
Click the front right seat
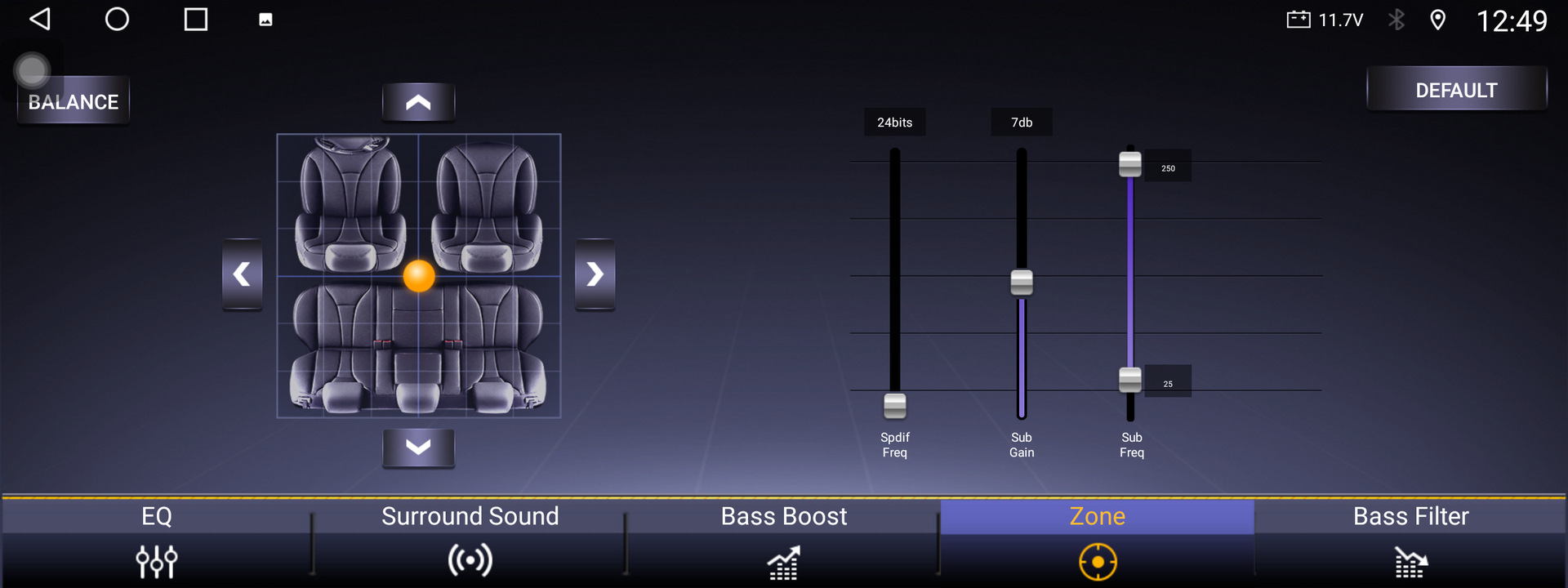pos(487,206)
